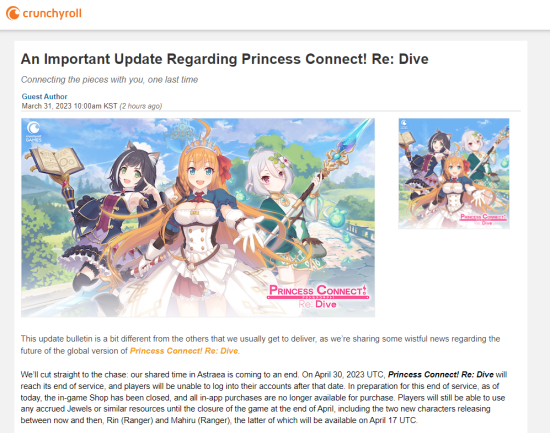Viewport: 550px width, 433px height.
Task: Click the crunchyroll wordmark in header
Action: point(52,13)
